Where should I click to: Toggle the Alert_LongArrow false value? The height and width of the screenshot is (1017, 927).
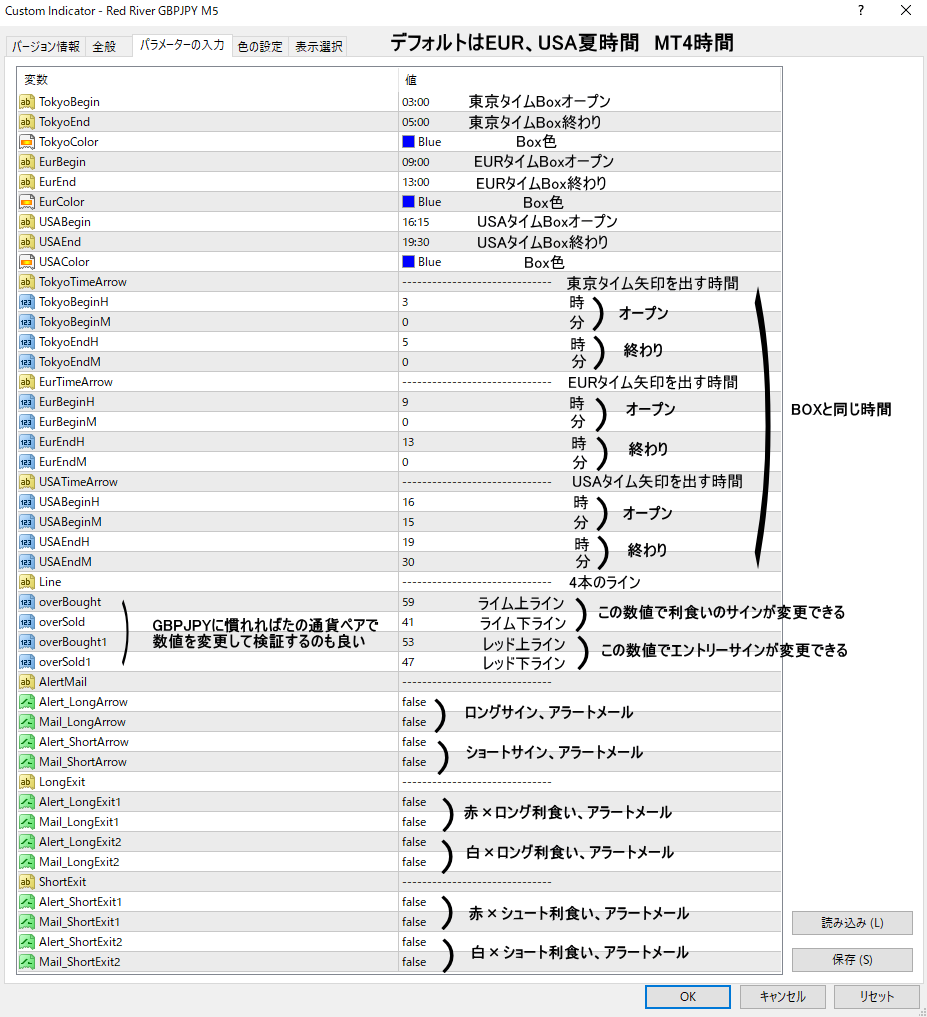pyautogui.click(x=414, y=702)
